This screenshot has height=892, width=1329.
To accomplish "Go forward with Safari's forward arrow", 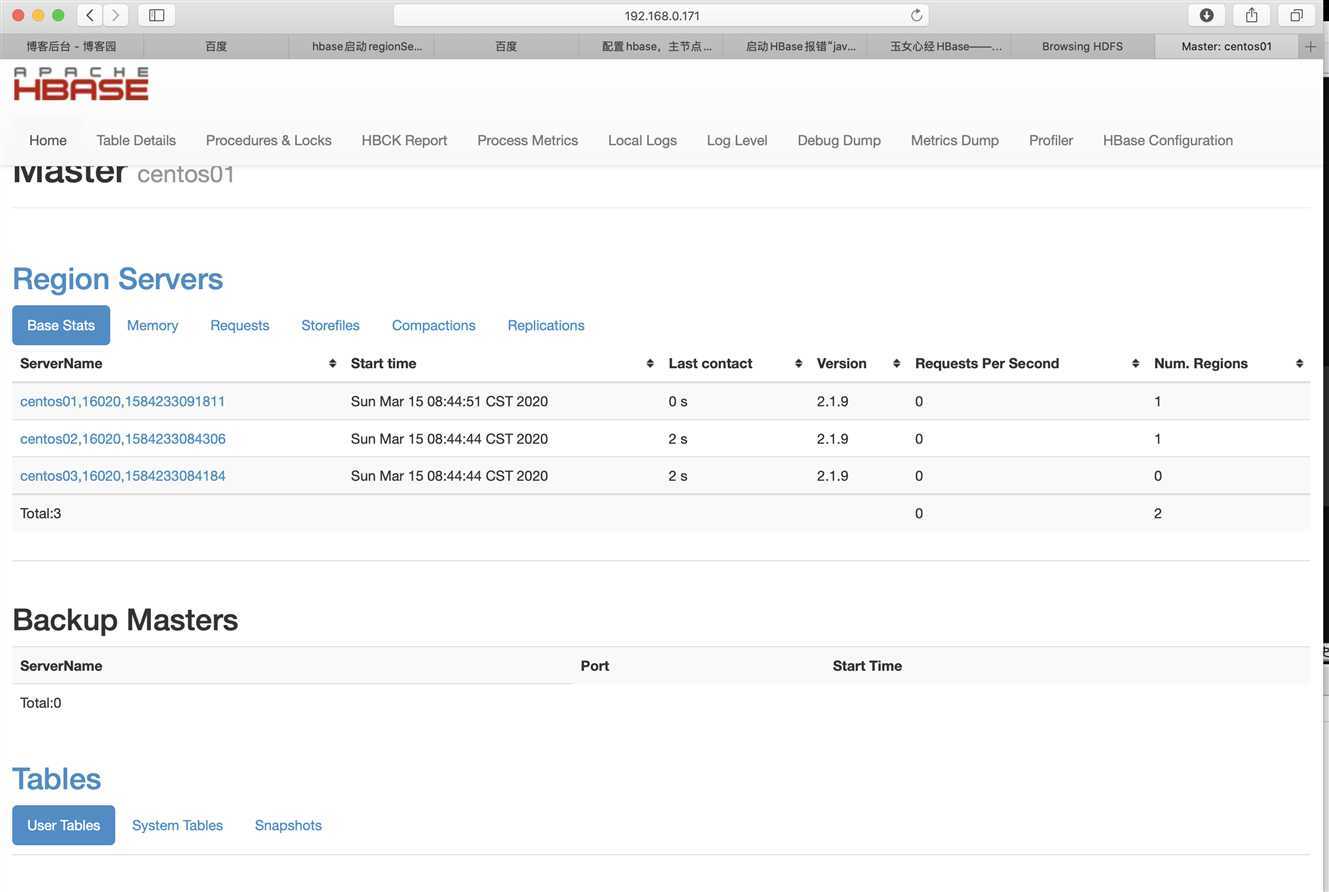I will pos(116,15).
